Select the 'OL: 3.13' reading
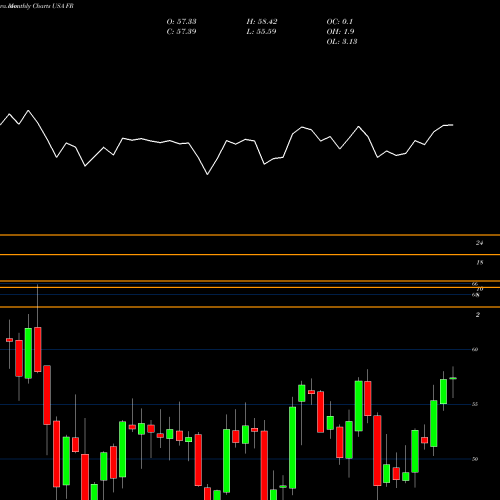Image resolution: width=500 pixels, height=500 pixels. 342,42
